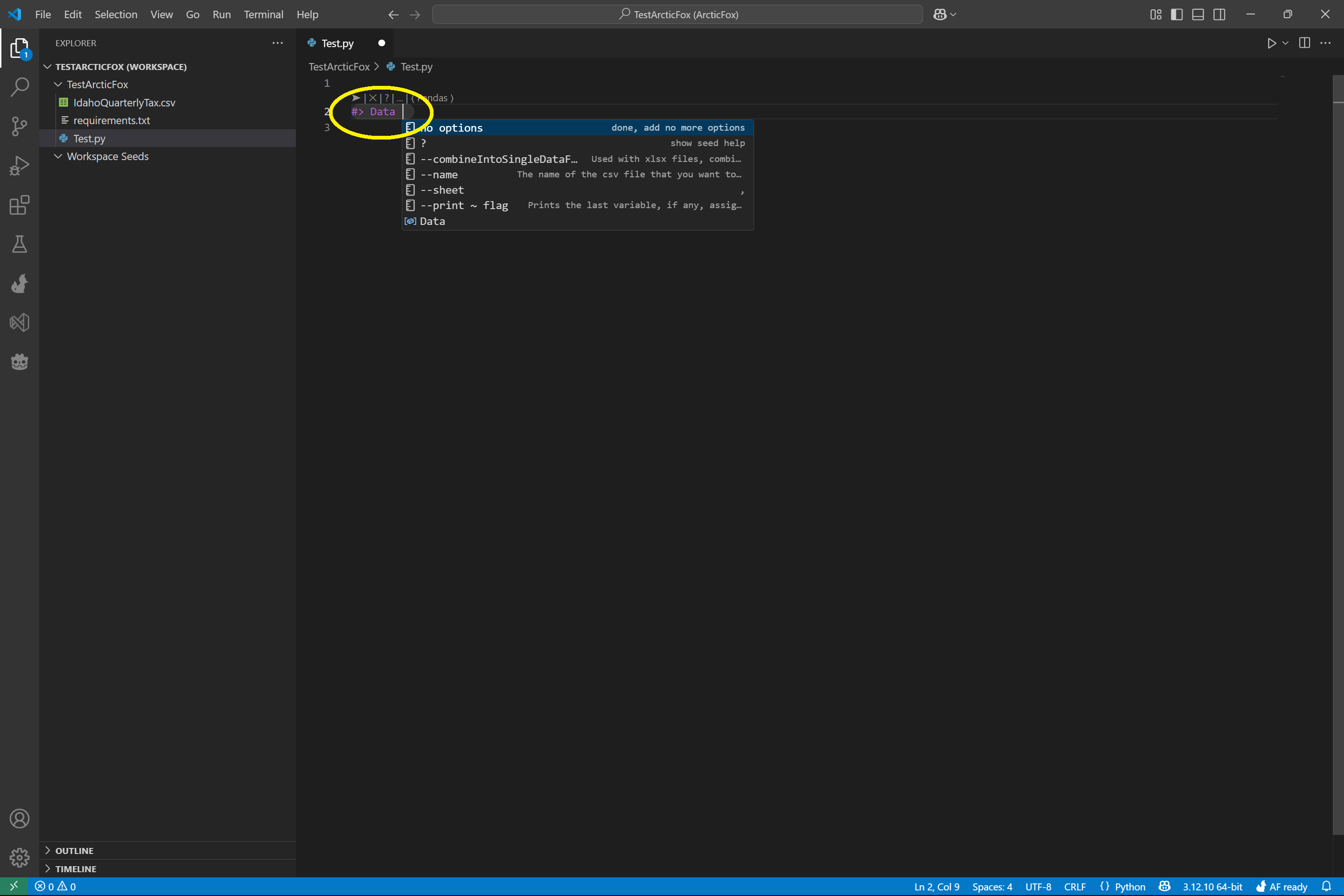Toggle the Primary Side Bar

tap(1176, 14)
